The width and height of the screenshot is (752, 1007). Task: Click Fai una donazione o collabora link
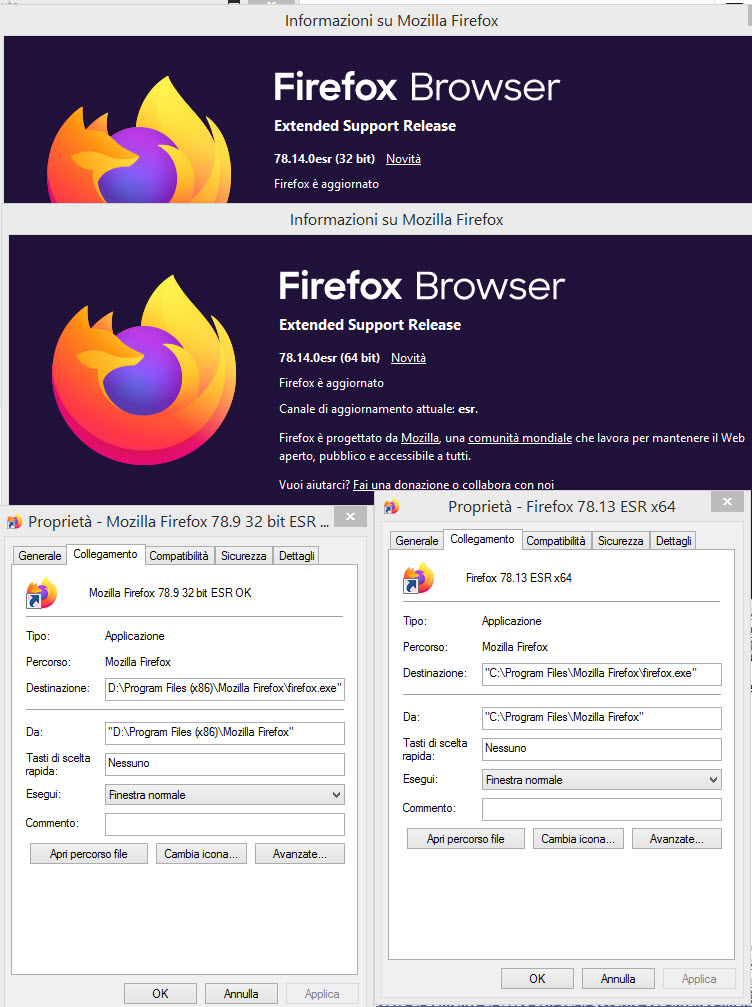coord(453,485)
